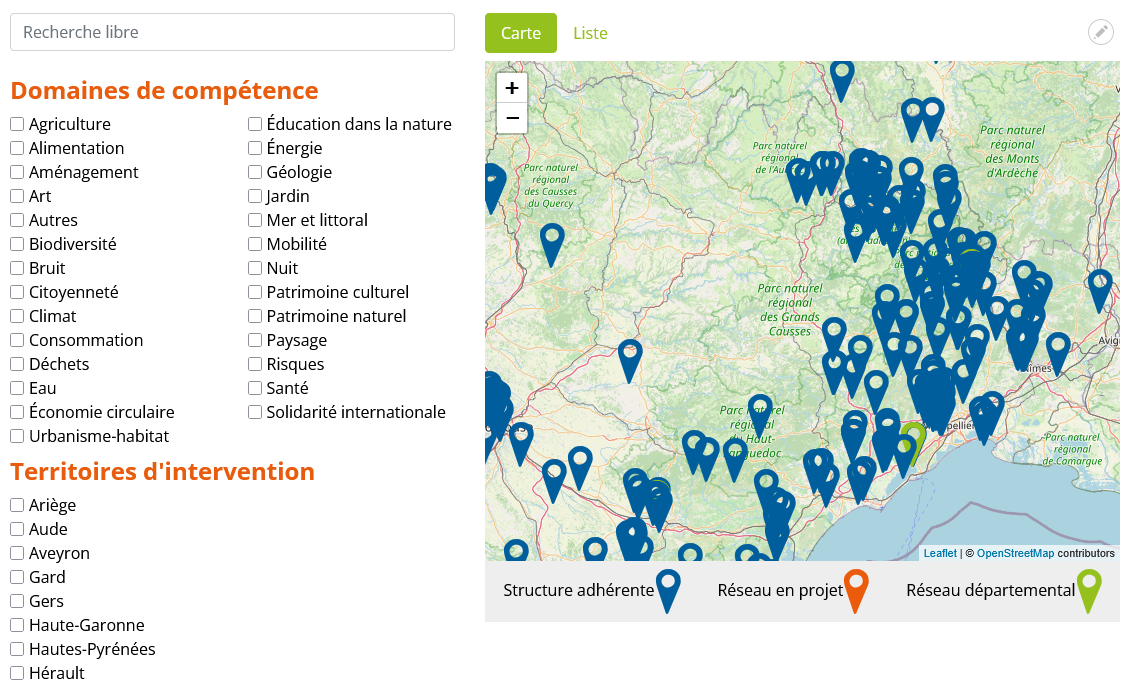Click the Recherche libre search field
1141x684 pixels.
click(x=232, y=32)
